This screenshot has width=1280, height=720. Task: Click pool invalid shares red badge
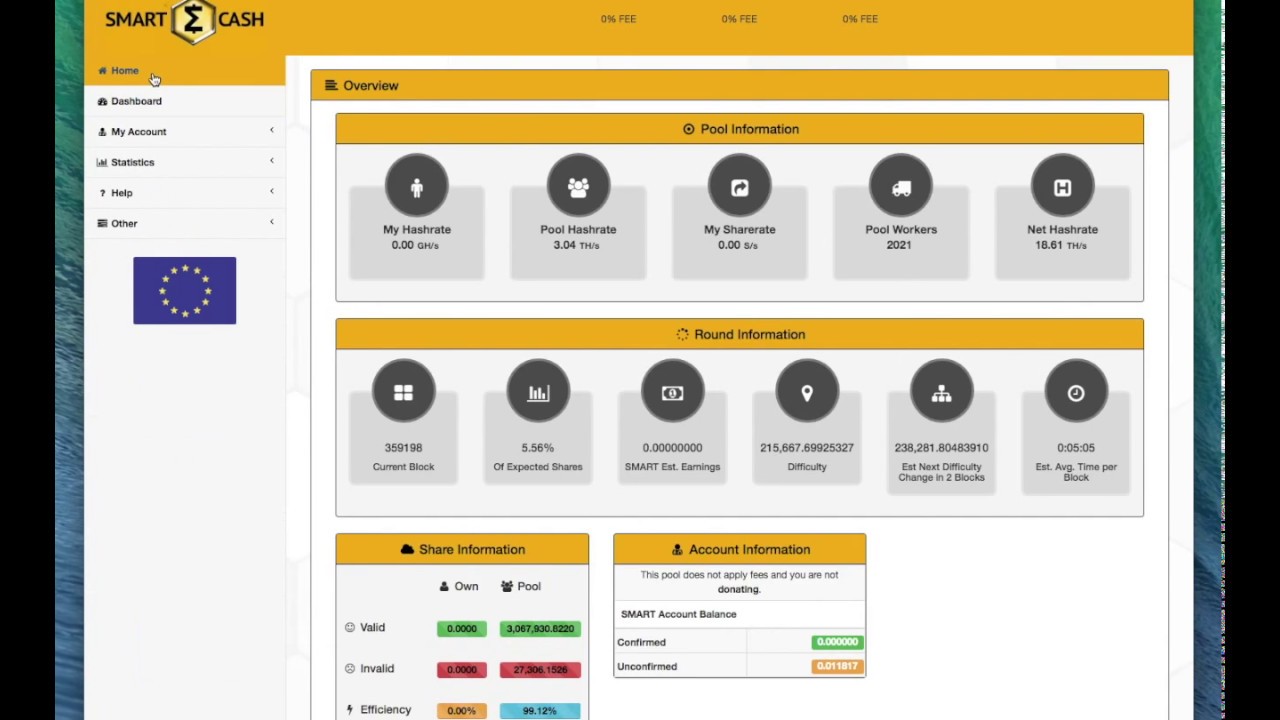point(540,670)
